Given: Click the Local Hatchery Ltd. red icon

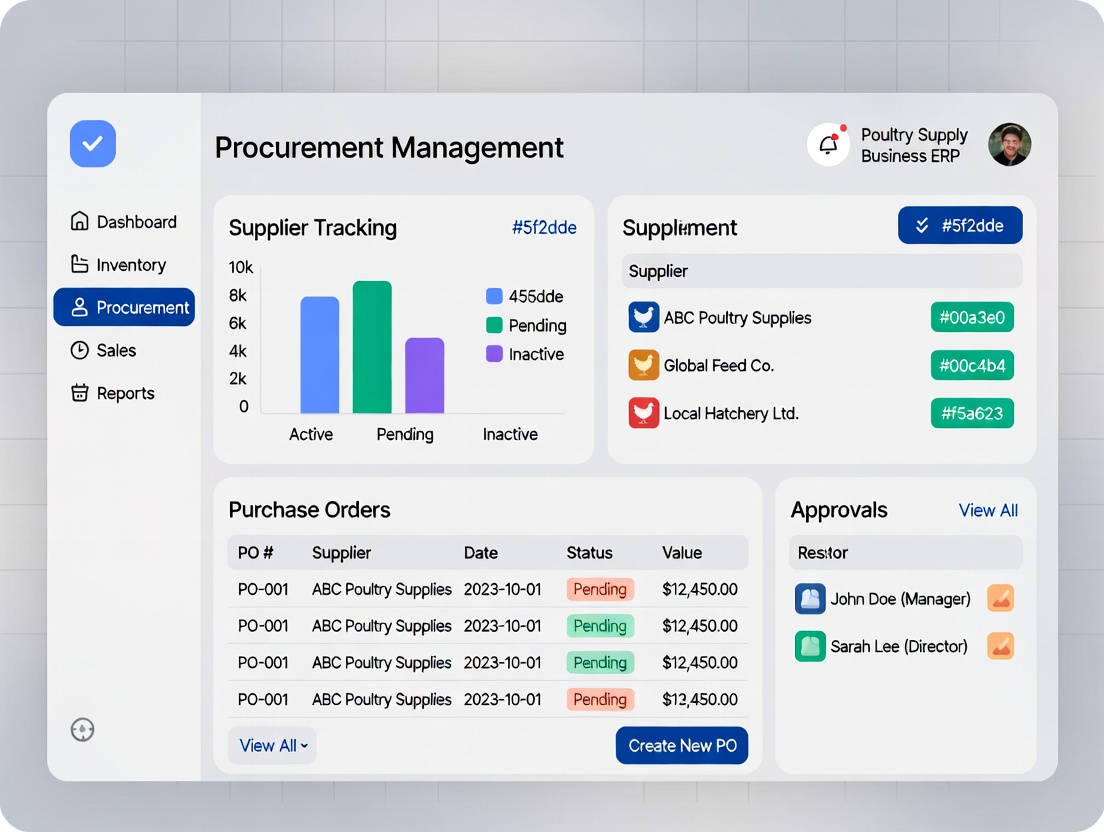Looking at the screenshot, I should click(x=644, y=413).
